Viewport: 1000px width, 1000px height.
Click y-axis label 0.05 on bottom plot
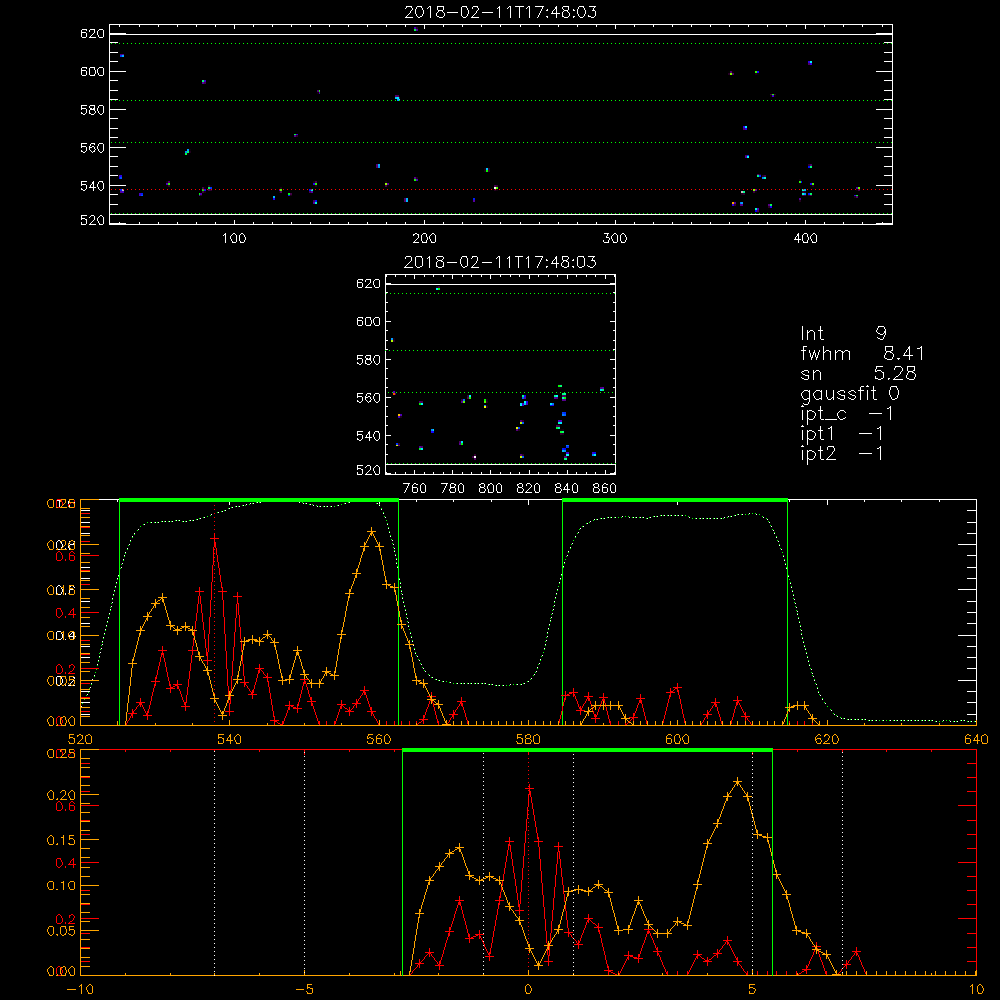point(61,930)
